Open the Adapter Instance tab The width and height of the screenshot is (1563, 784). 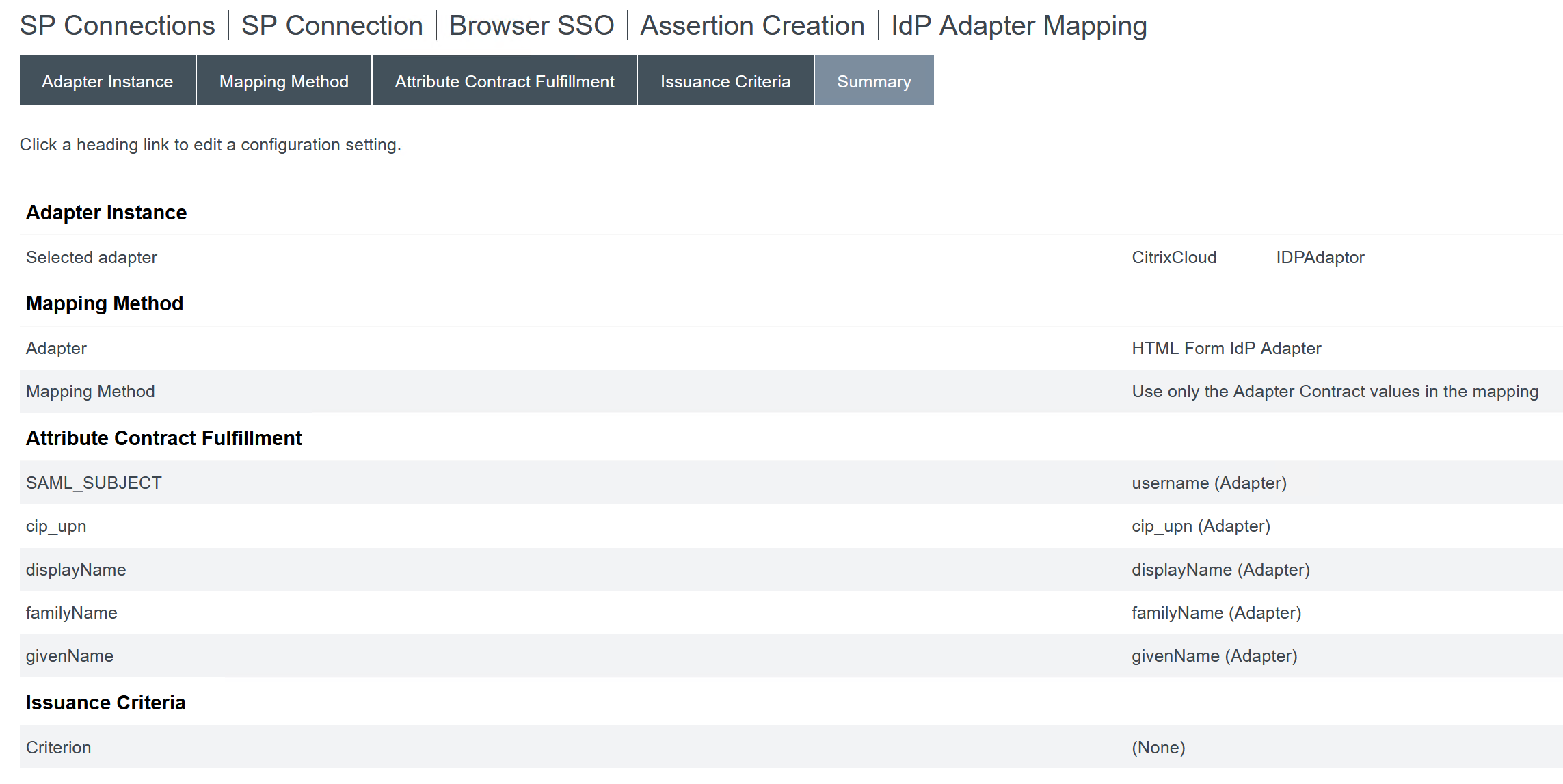[107, 81]
